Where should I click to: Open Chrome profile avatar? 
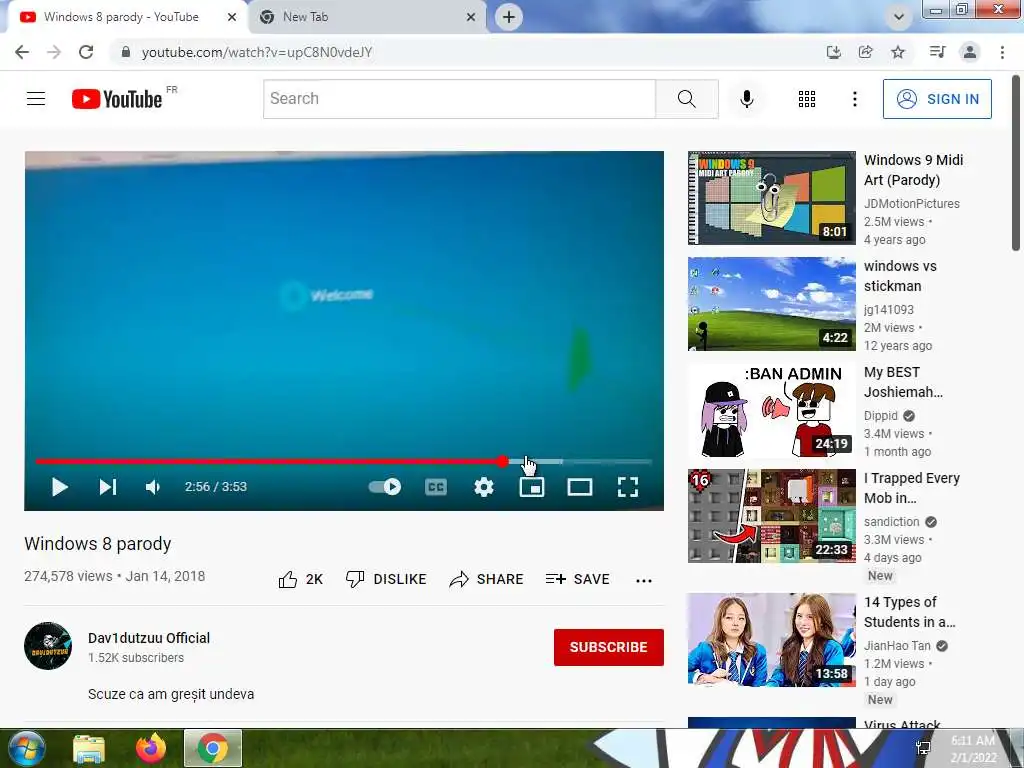[970, 52]
